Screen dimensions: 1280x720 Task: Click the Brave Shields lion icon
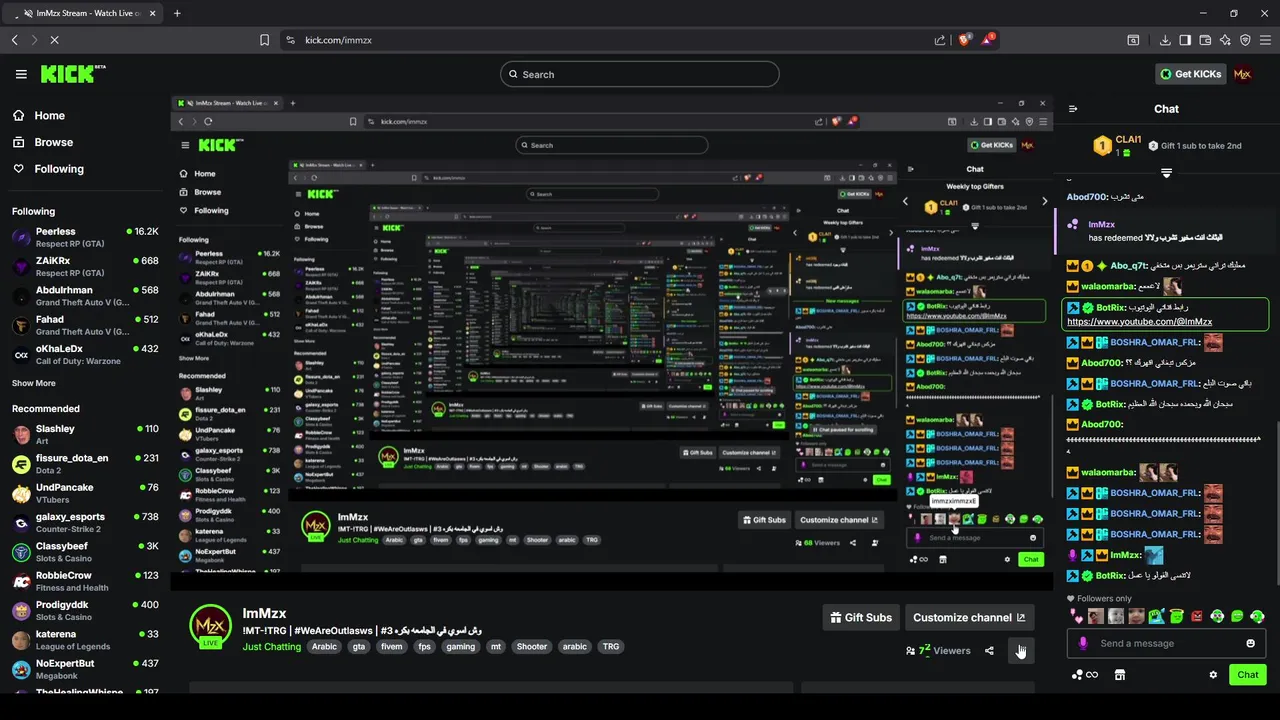pos(964,40)
